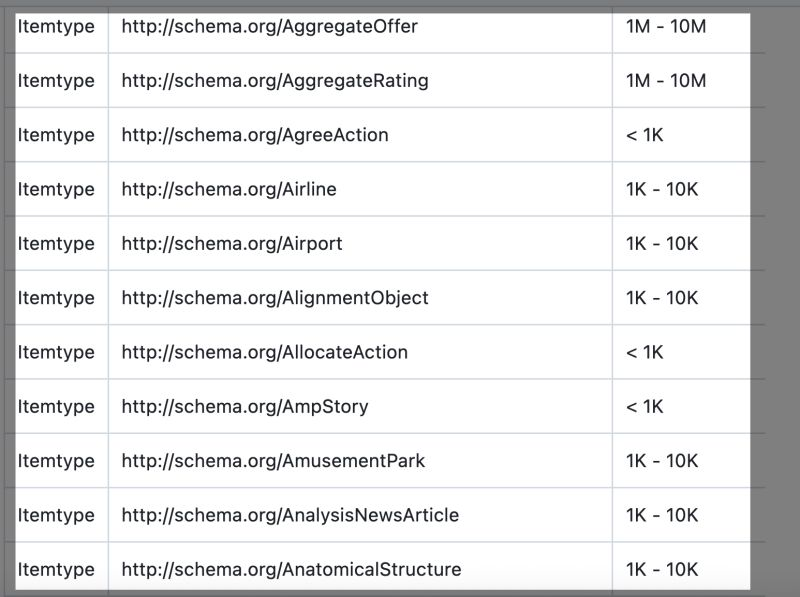This screenshot has width=800, height=597.
Task: Select the 1K - 10K value for AmusementPark
Action: (x=662, y=461)
